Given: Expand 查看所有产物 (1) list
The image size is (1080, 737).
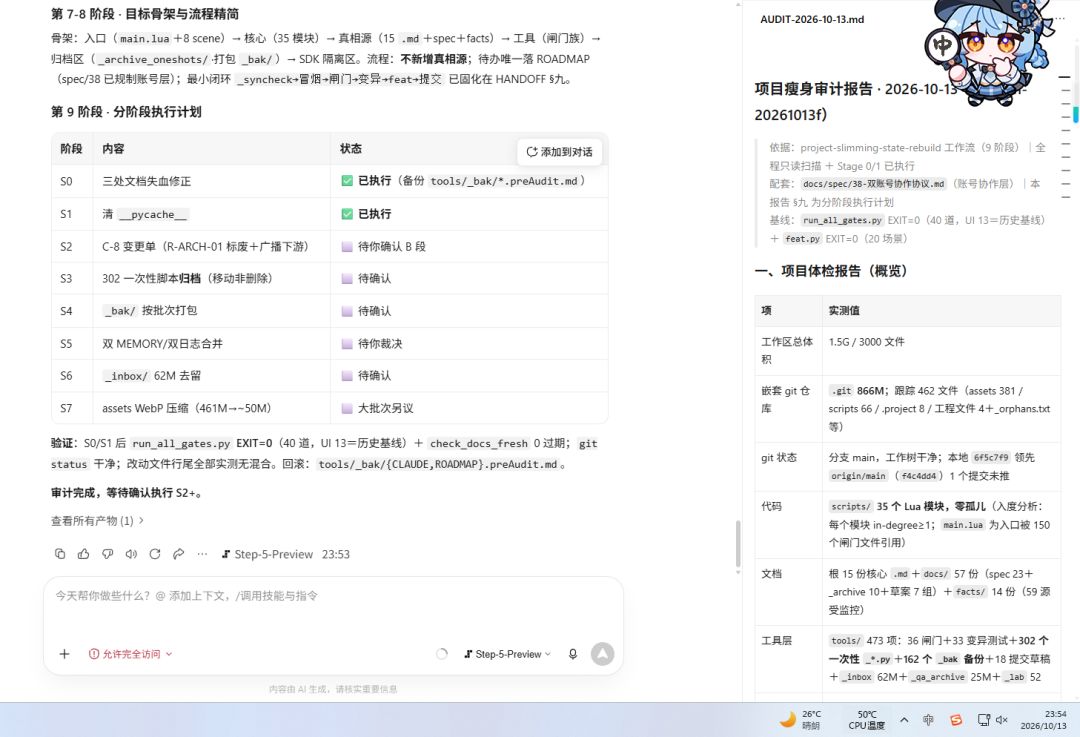Looking at the screenshot, I should coord(97,521).
